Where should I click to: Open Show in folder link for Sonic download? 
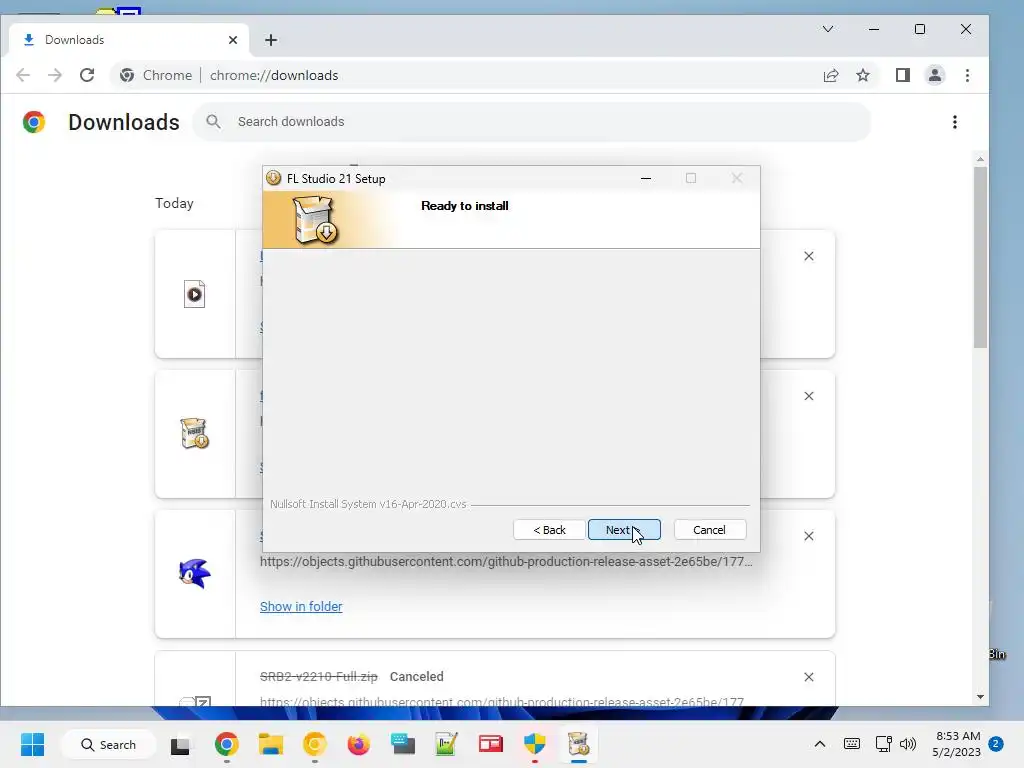[x=301, y=607]
